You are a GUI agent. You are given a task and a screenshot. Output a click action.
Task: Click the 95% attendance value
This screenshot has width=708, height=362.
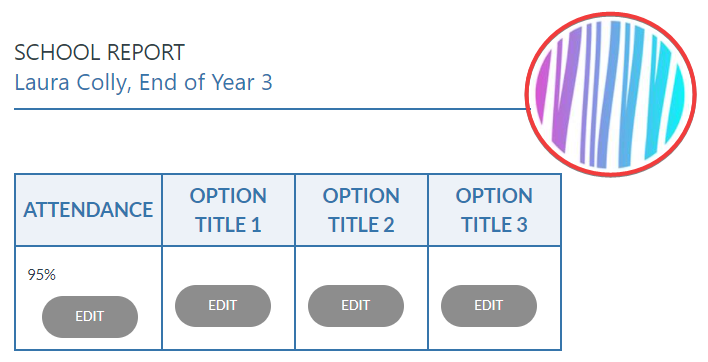coord(42,274)
